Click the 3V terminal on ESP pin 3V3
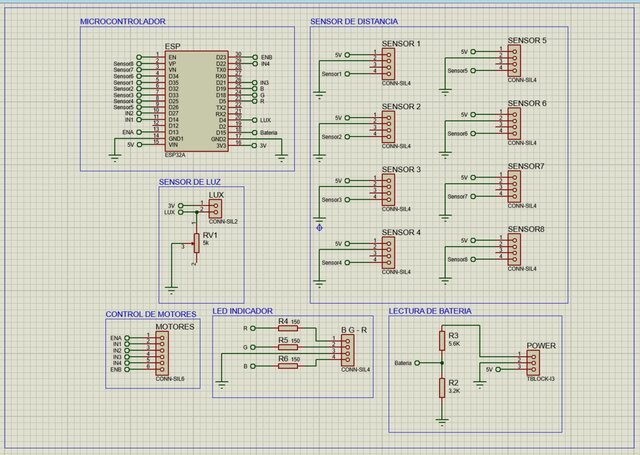Image resolution: width=640 pixels, height=455 pixels. [255, 146]
